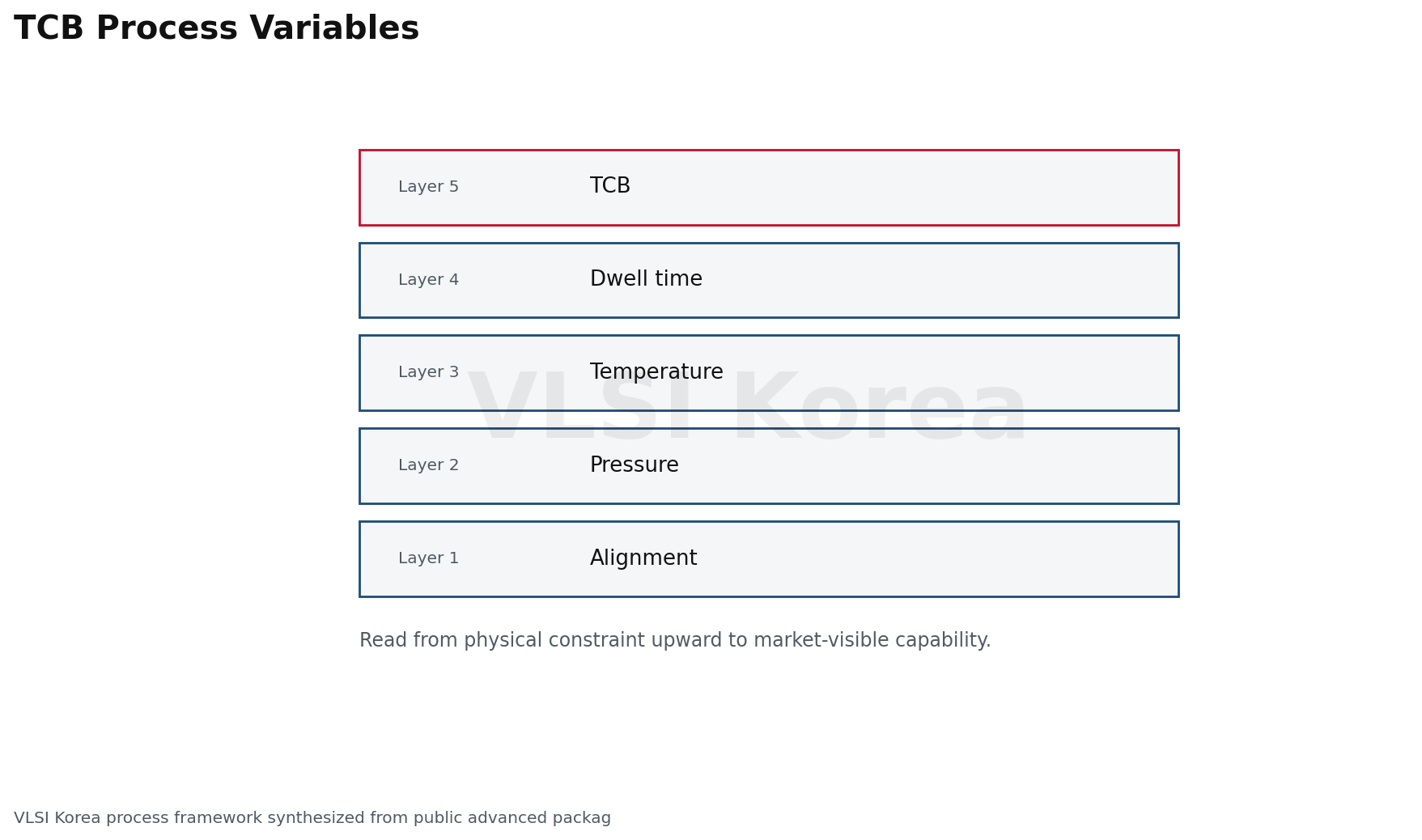
Task: Click the Alignment text
Action: tap(643, 558)
